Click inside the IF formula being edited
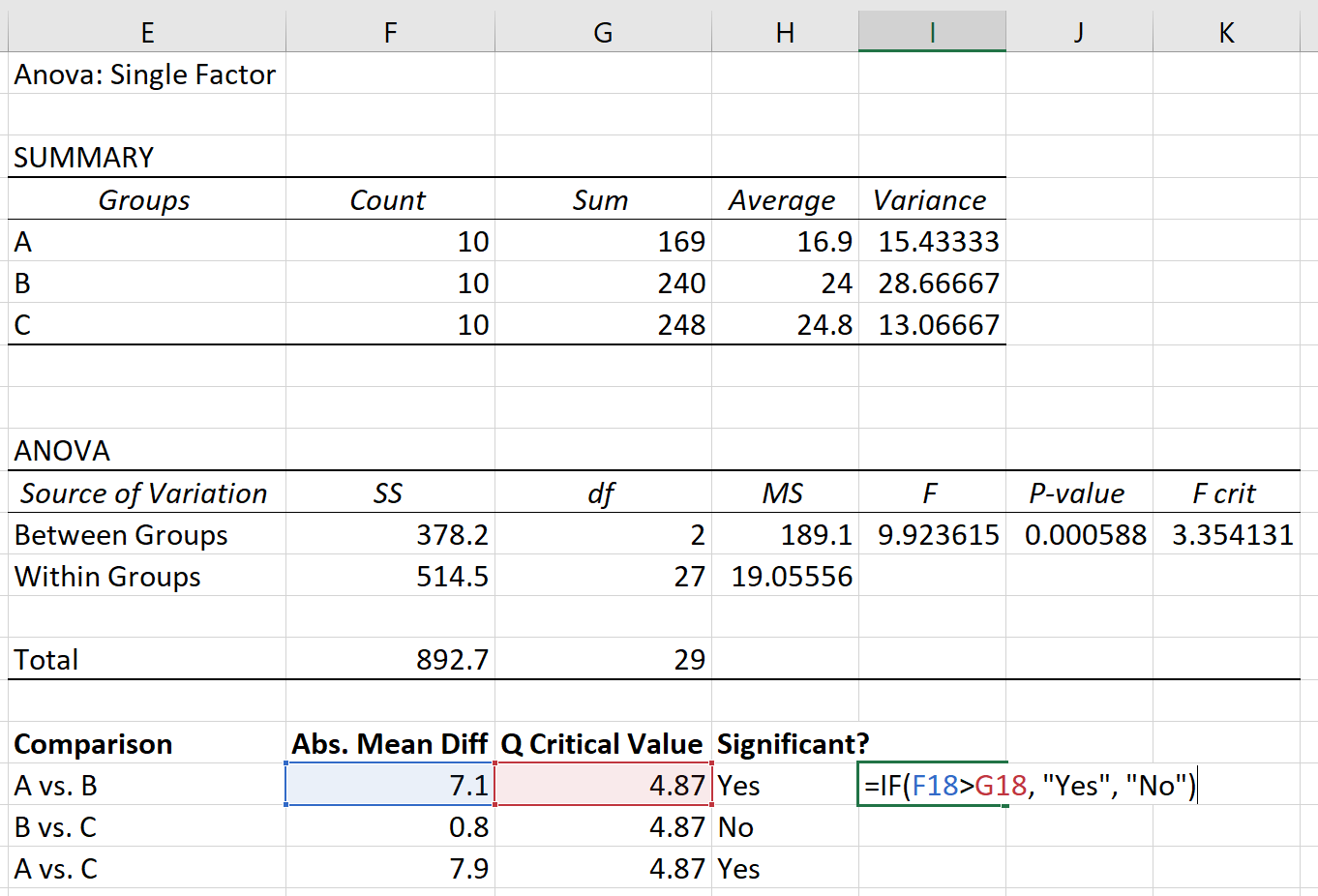1318x896 pixels. click(x=1026, y=785)
